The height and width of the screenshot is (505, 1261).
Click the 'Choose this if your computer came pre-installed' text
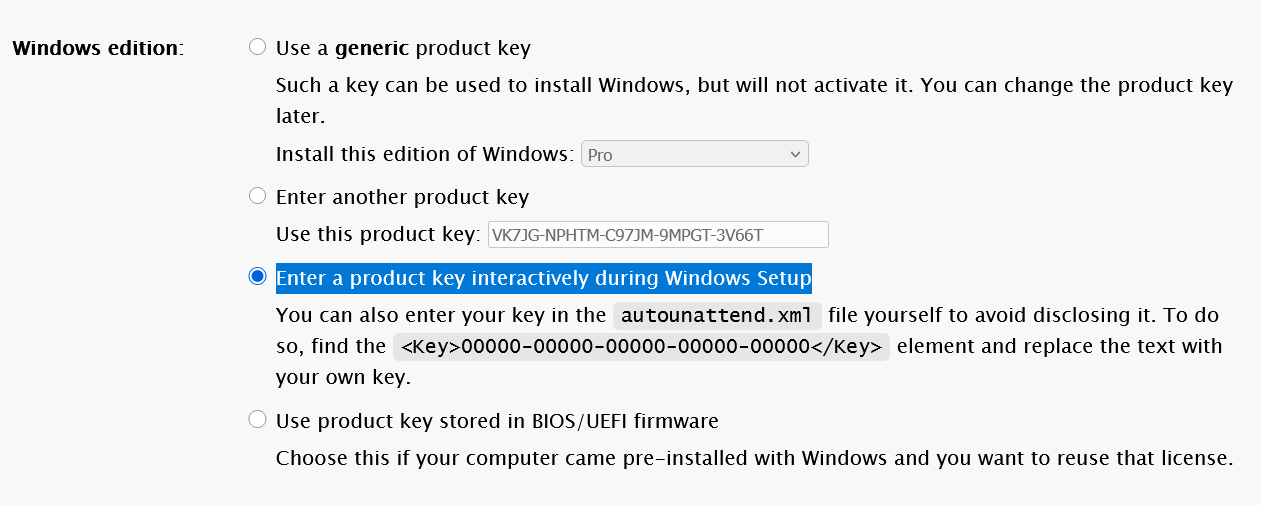[754, 459]
